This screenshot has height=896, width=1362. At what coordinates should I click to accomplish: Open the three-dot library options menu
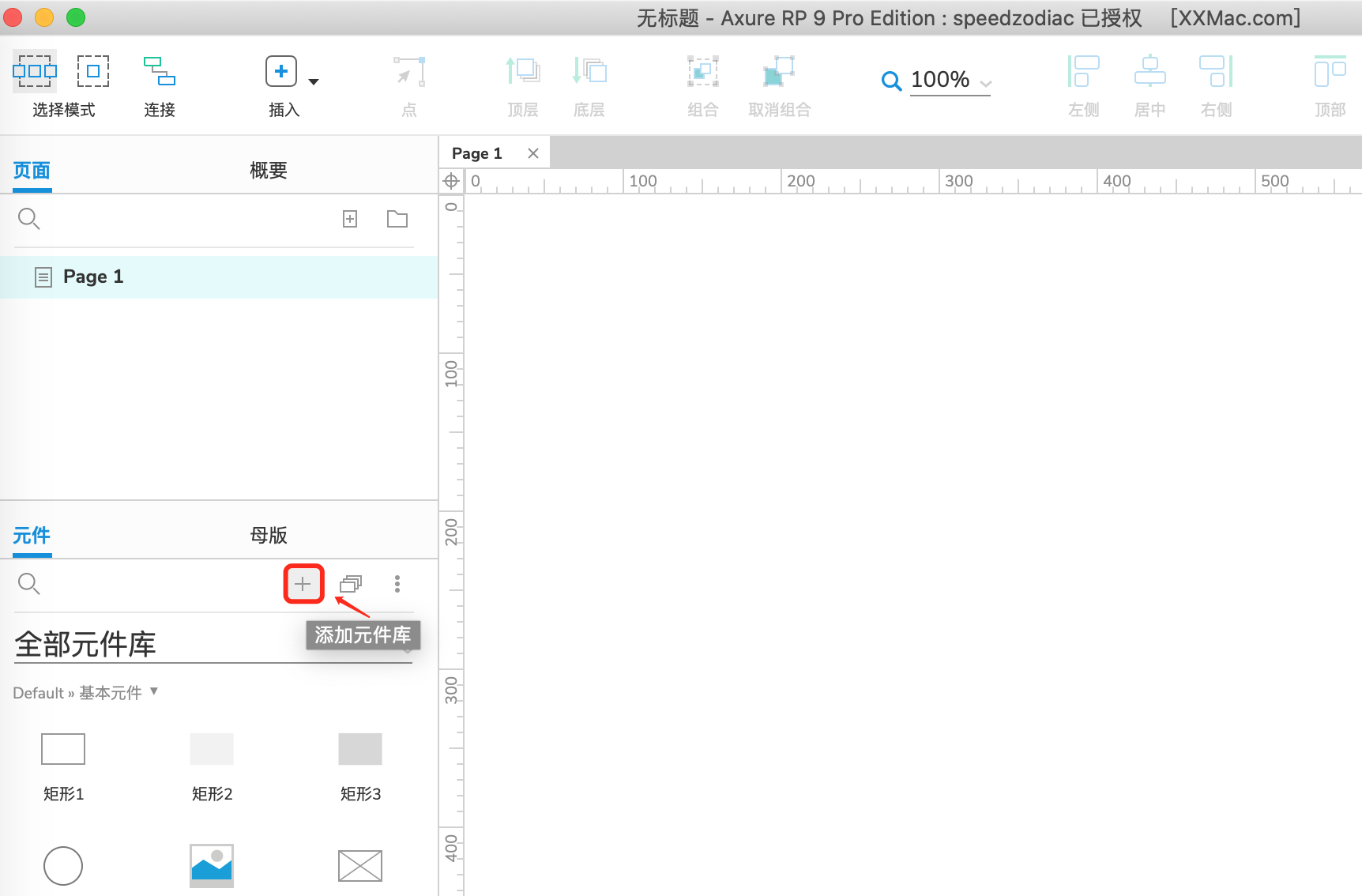click(397, 584)
